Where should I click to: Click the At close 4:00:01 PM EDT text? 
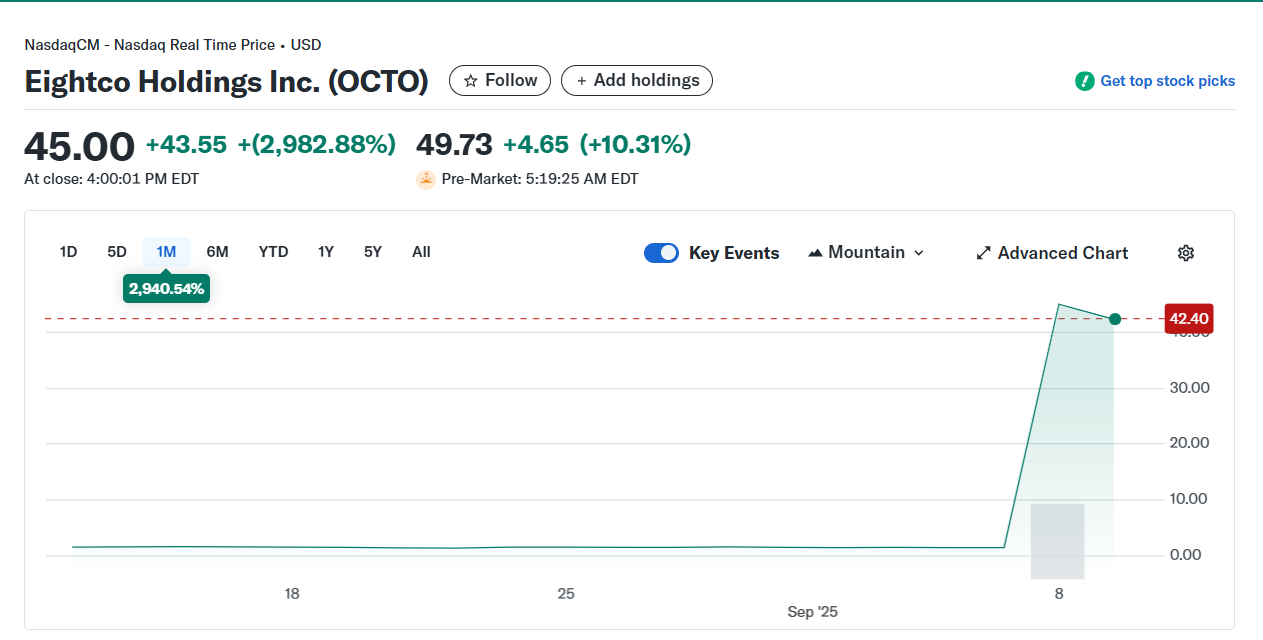point(111,179)
